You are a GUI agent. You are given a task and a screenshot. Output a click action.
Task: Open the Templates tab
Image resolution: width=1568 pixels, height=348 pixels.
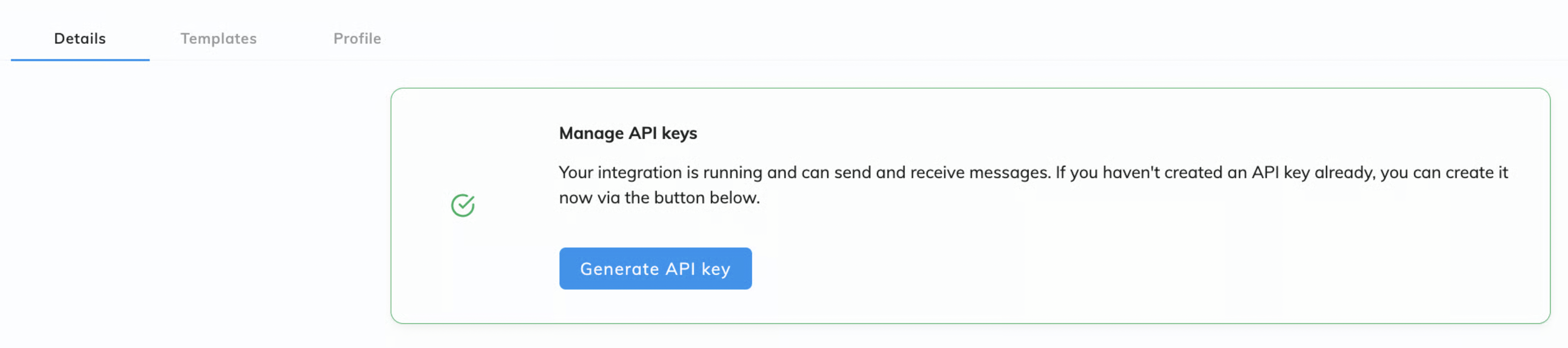tap(218, 39)
